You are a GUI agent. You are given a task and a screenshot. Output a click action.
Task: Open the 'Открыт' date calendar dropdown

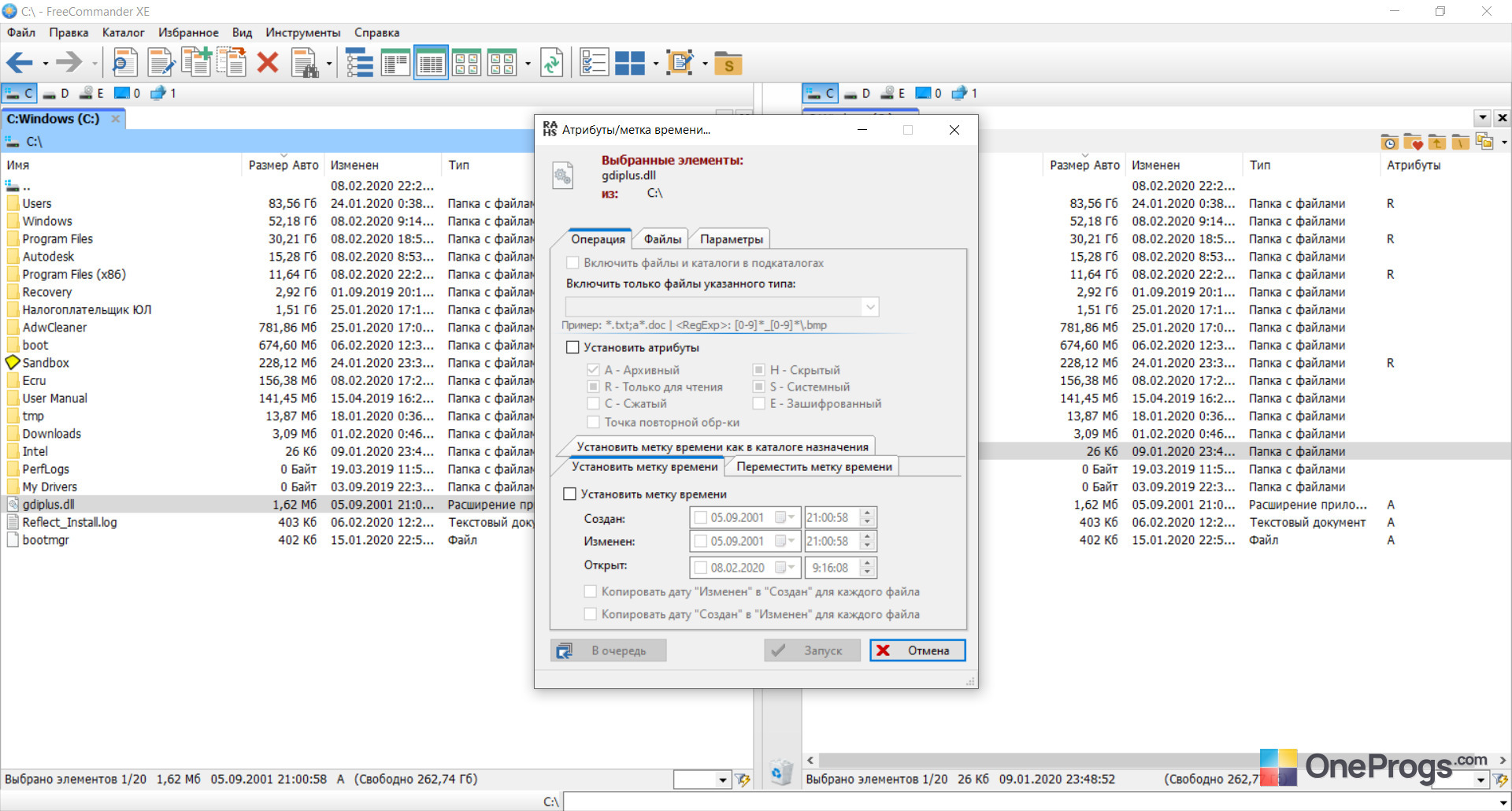coord(785,567)
